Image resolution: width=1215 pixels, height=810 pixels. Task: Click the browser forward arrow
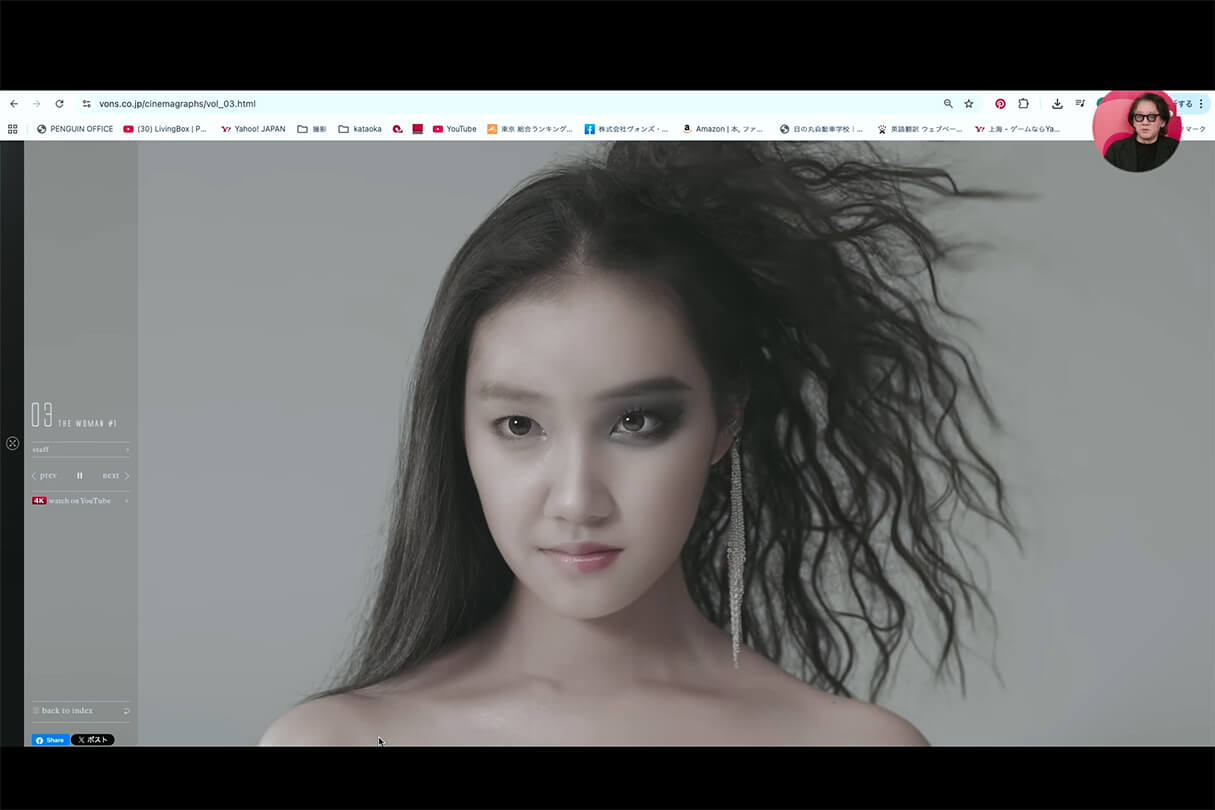(x=37, y=104)
